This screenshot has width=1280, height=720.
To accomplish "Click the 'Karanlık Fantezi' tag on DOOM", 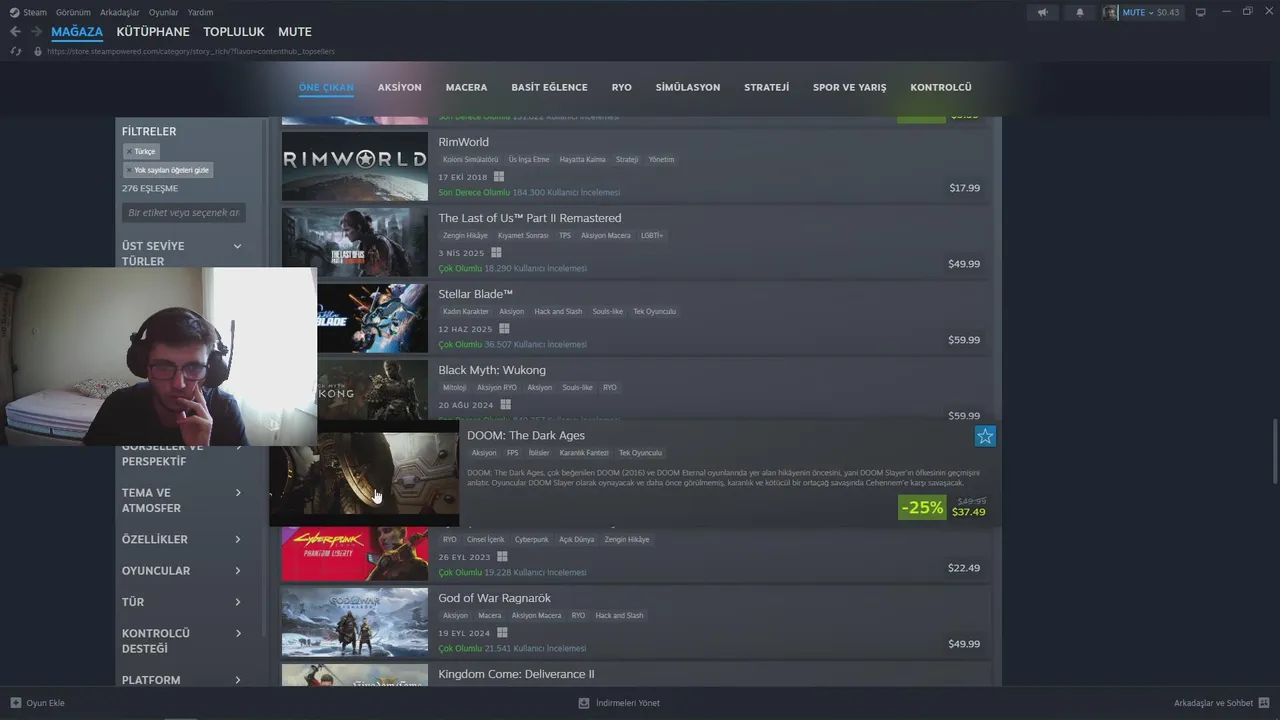I will (584, 453).
